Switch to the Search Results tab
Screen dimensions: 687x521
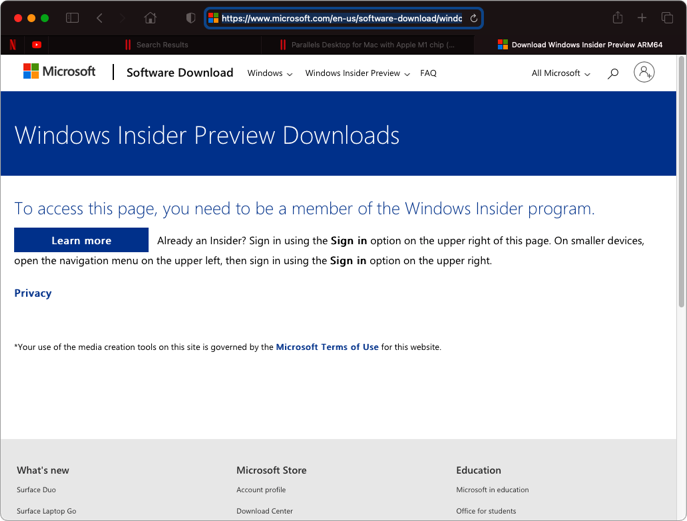click(x=155, y=45)
